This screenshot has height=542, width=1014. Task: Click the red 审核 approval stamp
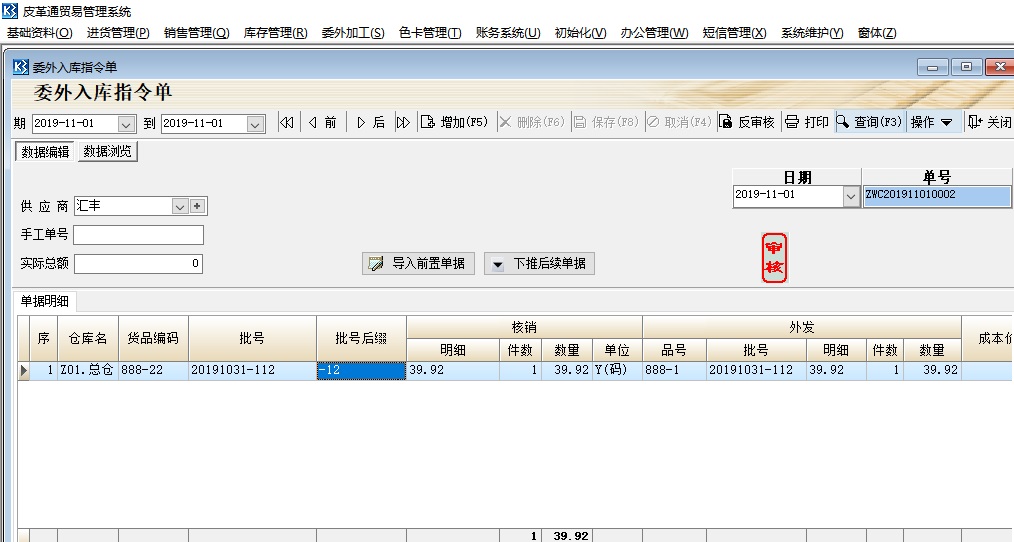click(774, 258)
